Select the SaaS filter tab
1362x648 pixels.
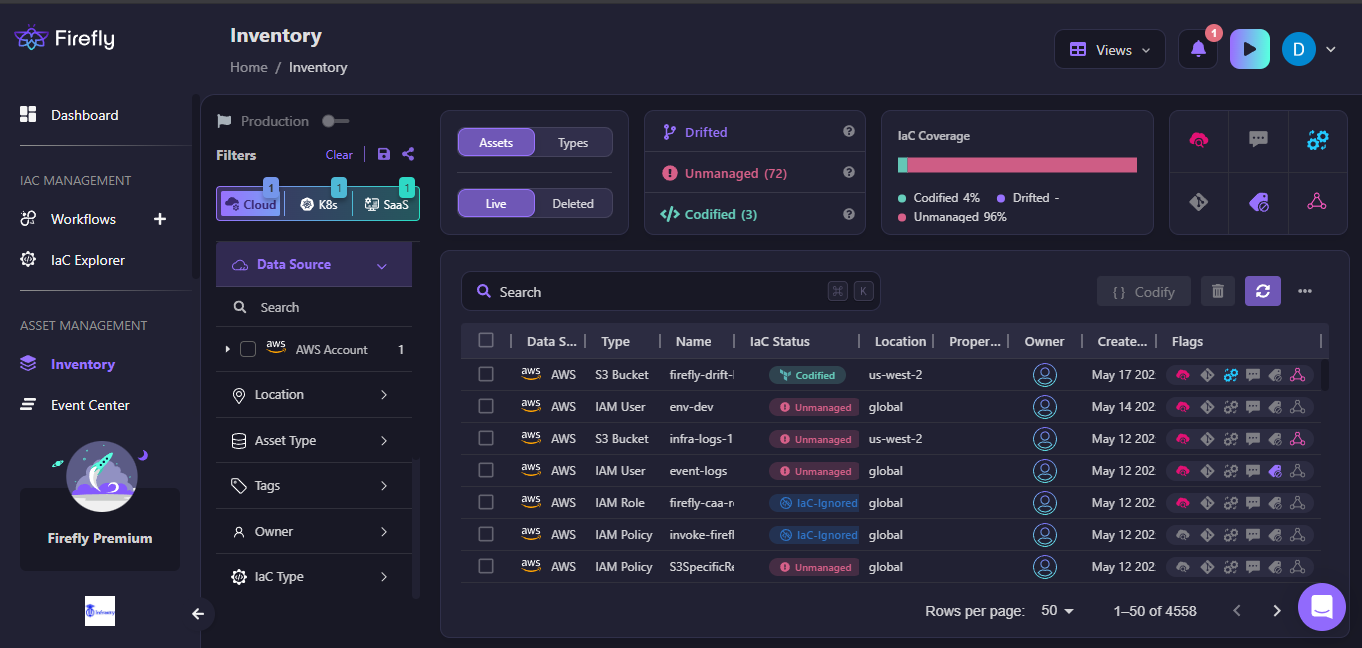386,204
